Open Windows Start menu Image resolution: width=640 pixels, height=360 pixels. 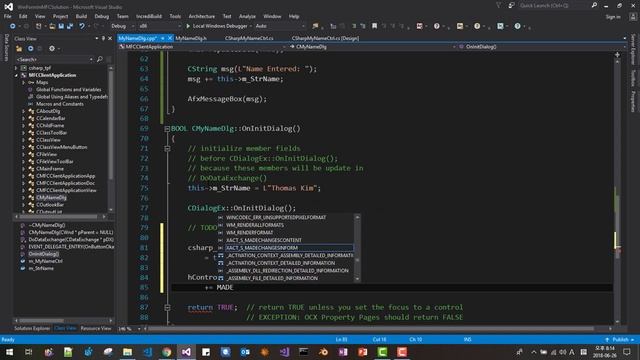9,352
